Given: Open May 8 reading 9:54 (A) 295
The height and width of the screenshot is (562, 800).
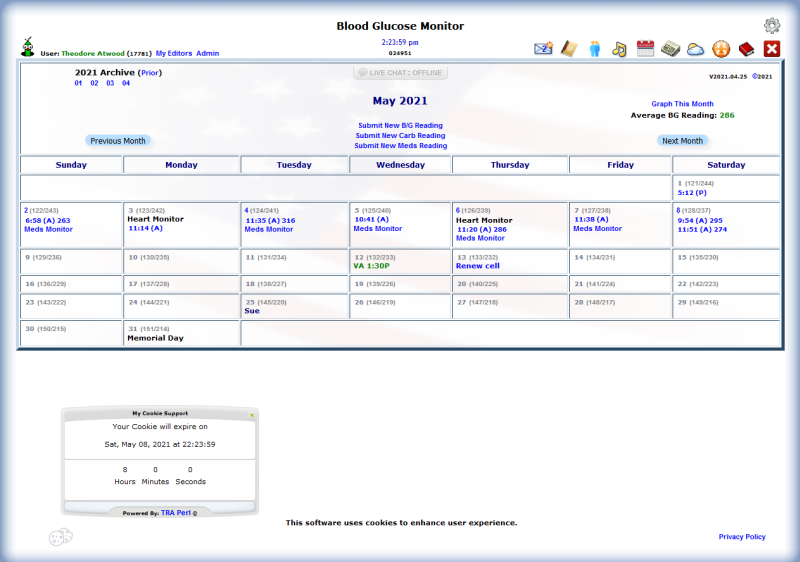Looking at the screenshot, I should coord(700,221).
